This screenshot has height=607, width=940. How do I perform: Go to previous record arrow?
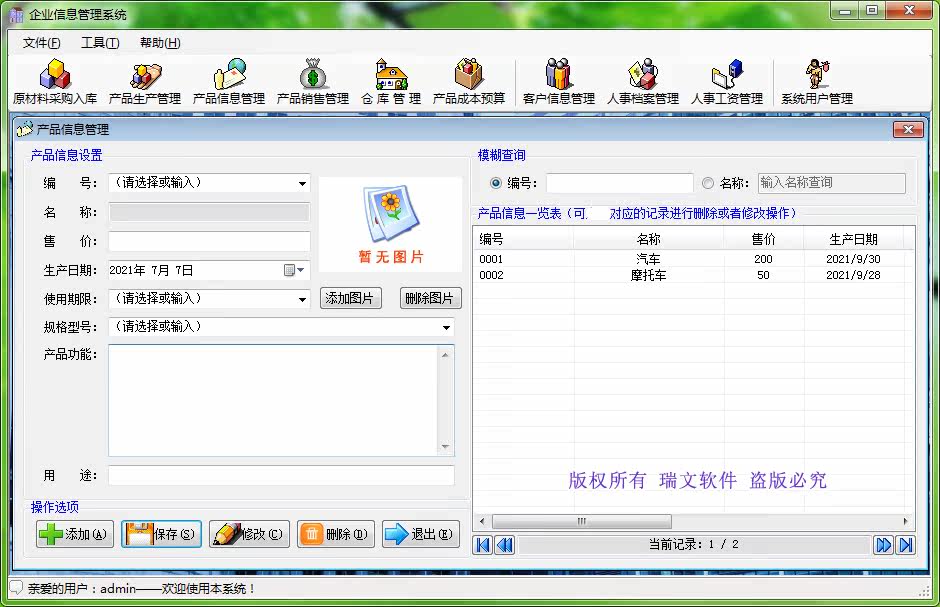(x=505, y=545)
